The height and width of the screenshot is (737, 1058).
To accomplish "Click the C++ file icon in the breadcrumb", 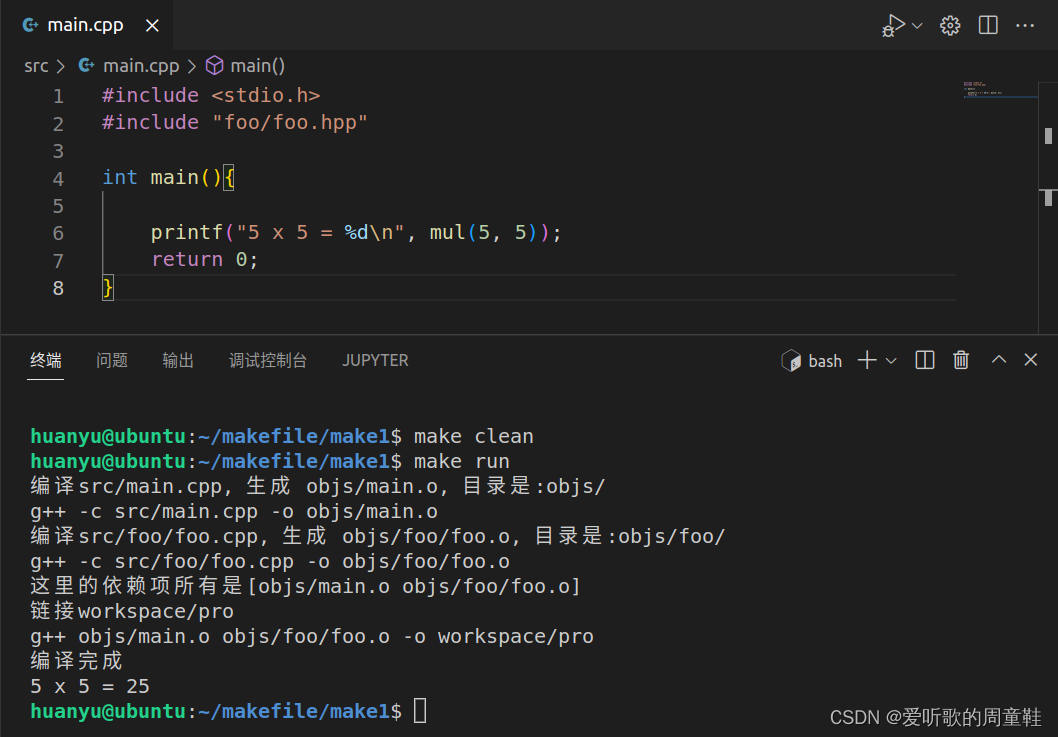I will (x=86, y=65).
